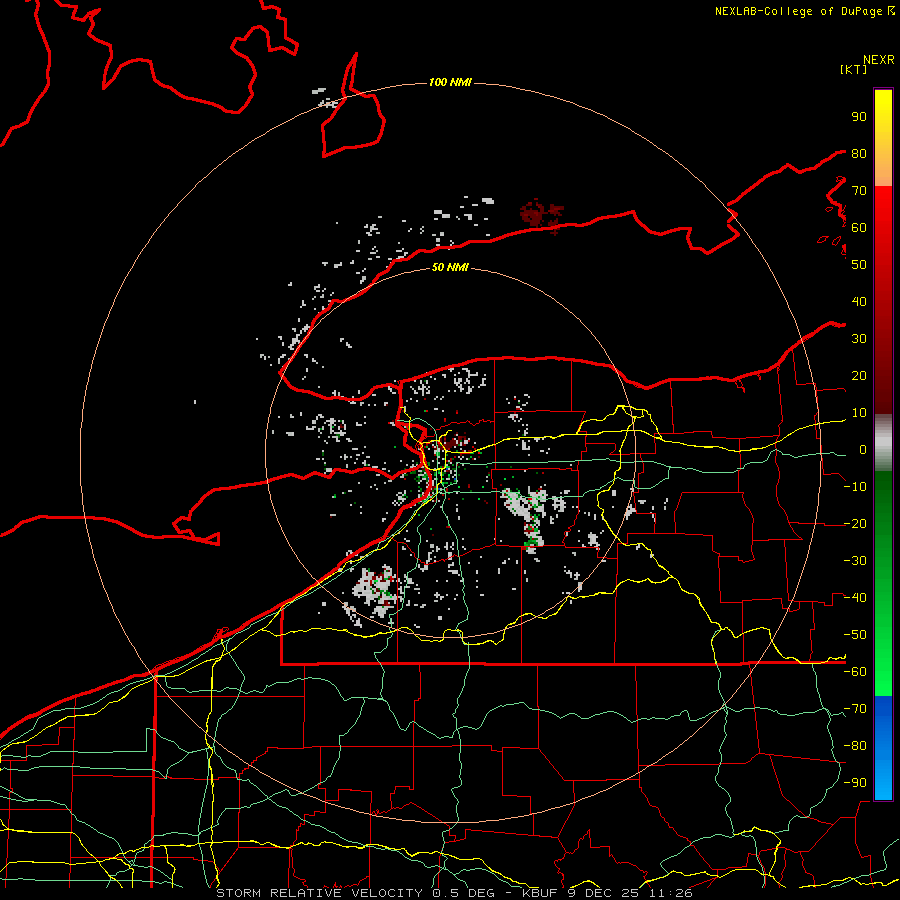Click the NEXR label above color scale
This screenshot has height=900, width=900.
point(879,60)
